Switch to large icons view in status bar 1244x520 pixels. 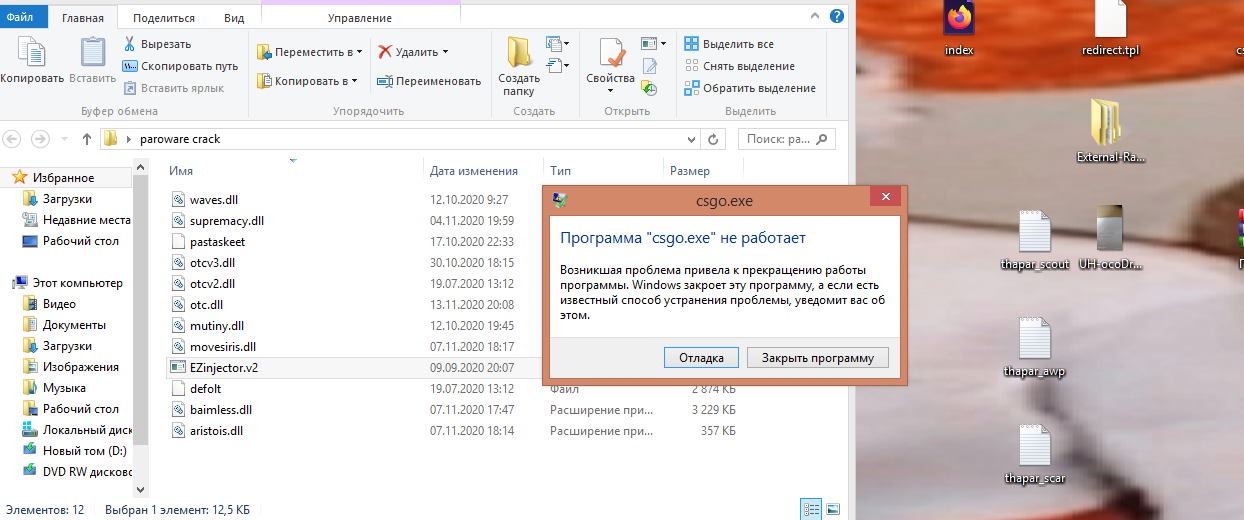point(835,509)
